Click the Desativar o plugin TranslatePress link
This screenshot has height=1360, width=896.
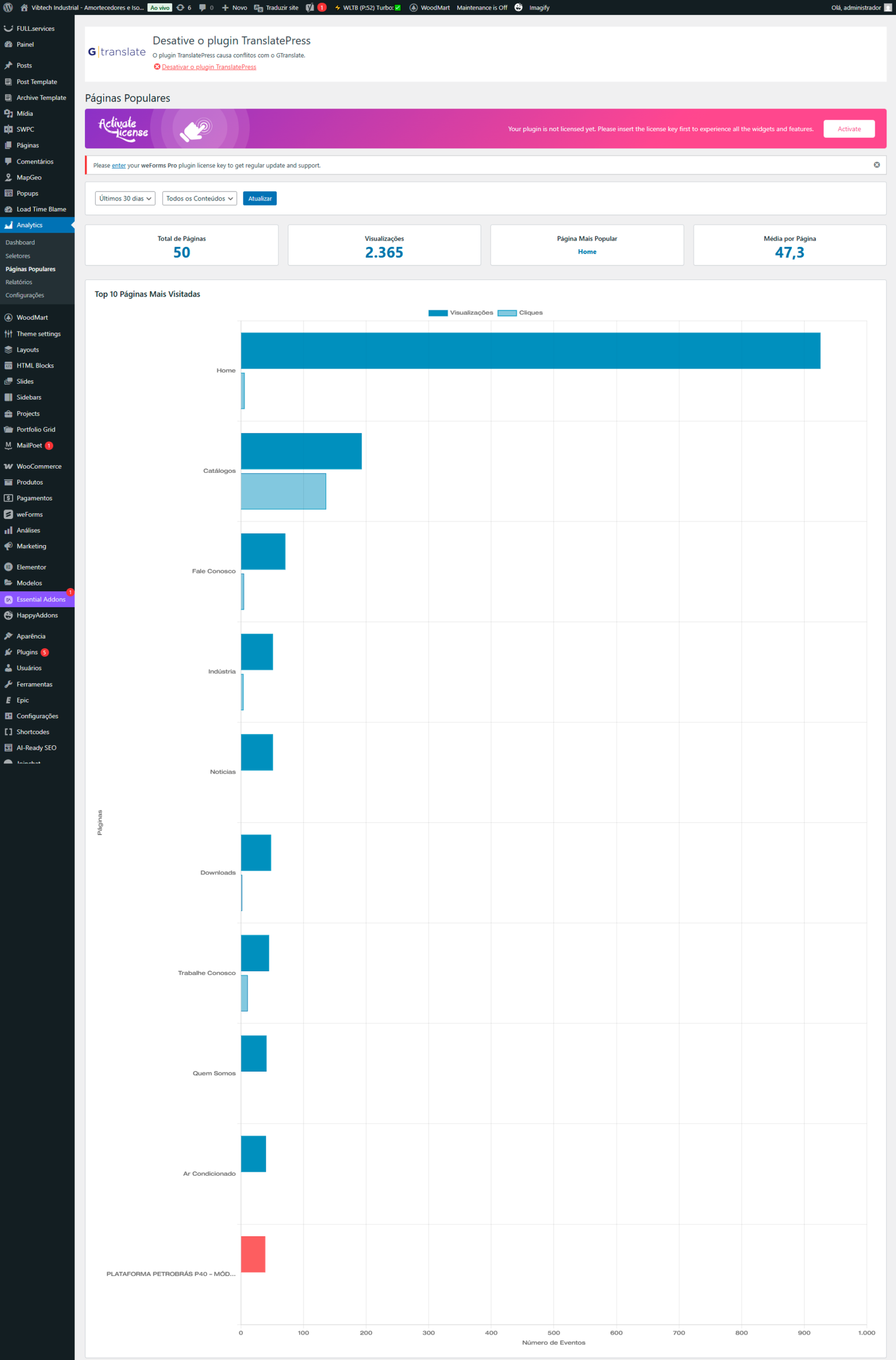coord(208,67)
